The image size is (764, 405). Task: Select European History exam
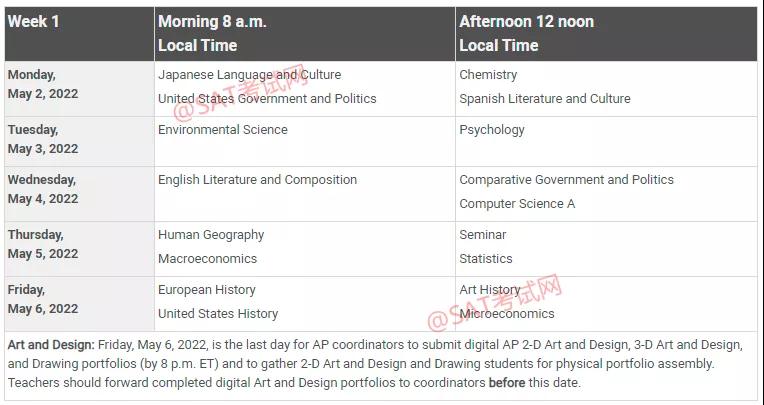pyautogui.click(x=206, y=290)
